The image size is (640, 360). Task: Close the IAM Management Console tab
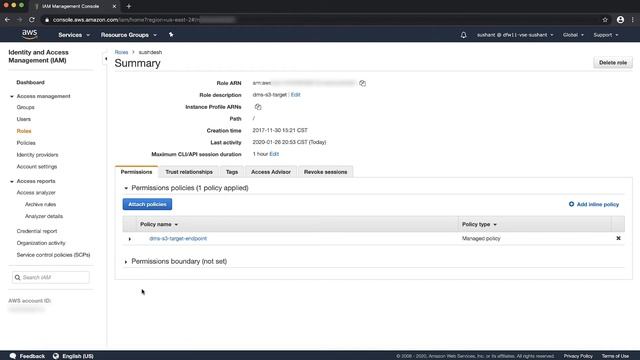(x=114, y=6)
